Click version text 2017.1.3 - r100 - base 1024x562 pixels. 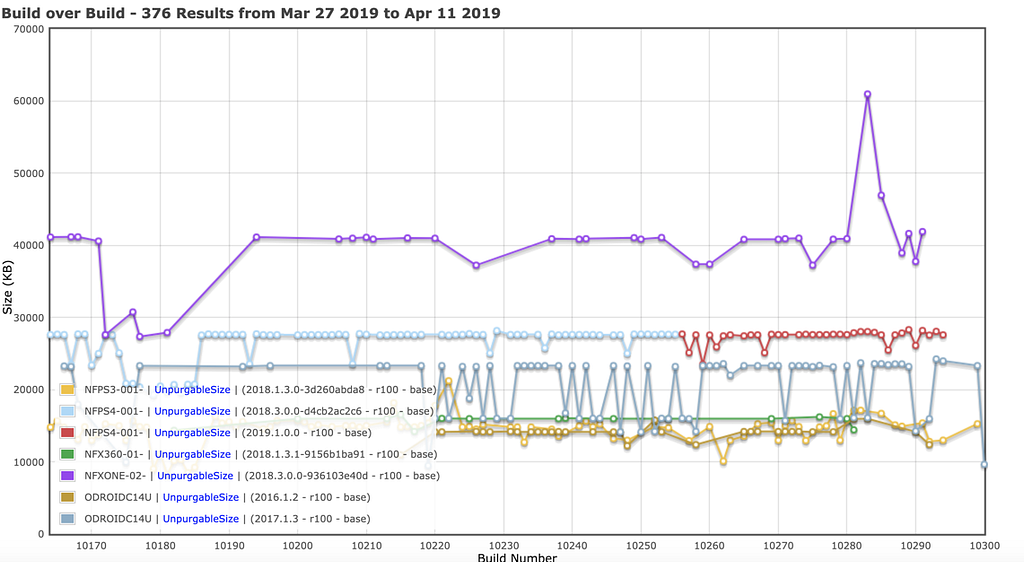pyautogui.click(x=310, y=519)
